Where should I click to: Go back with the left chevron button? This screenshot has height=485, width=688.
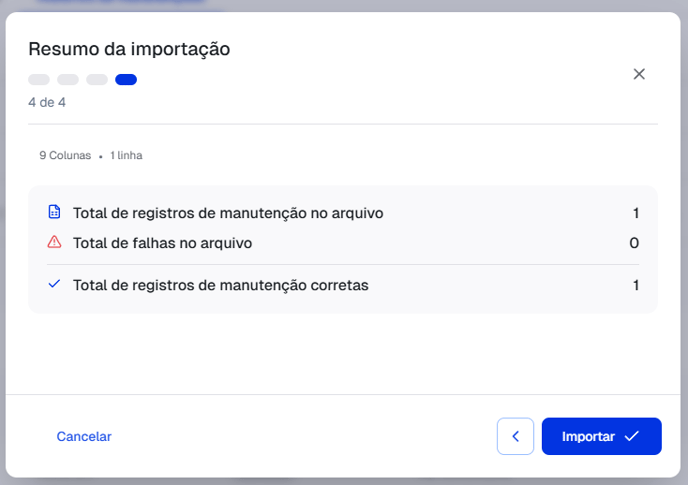[x=515, y=436]
